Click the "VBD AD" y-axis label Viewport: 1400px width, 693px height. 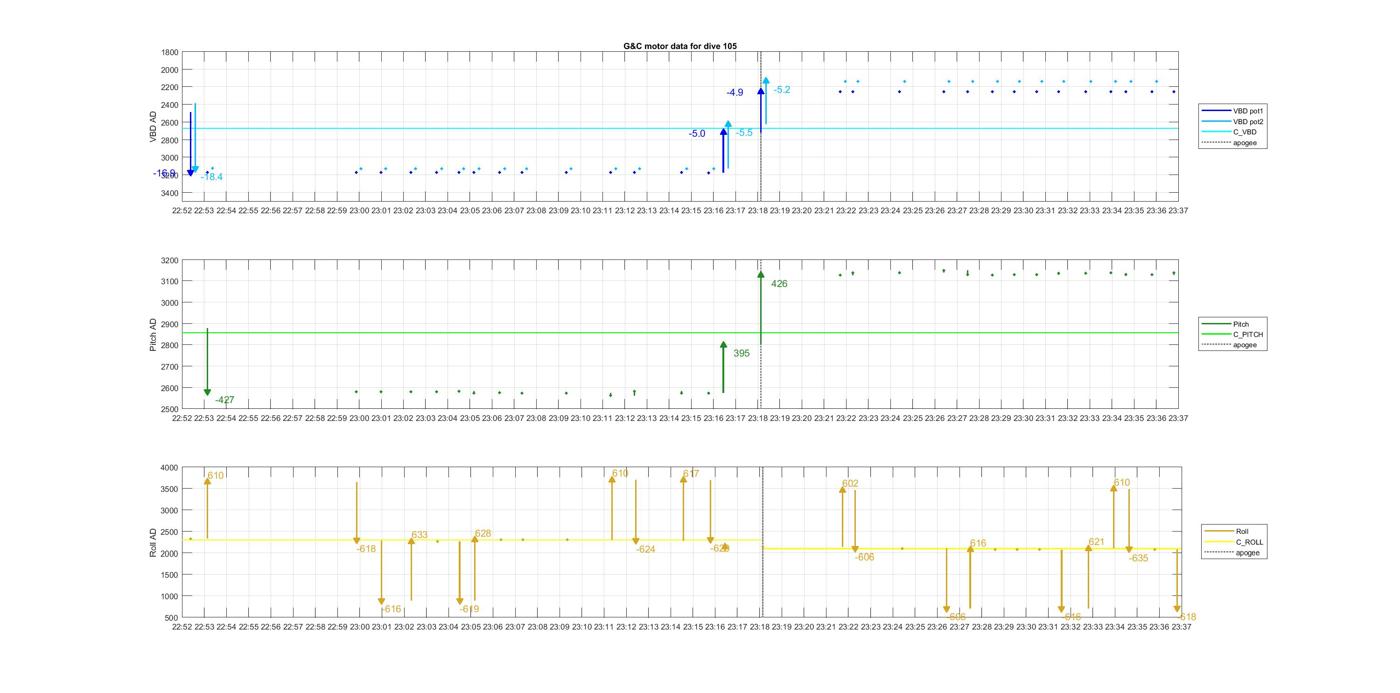(x=154, y=125)
